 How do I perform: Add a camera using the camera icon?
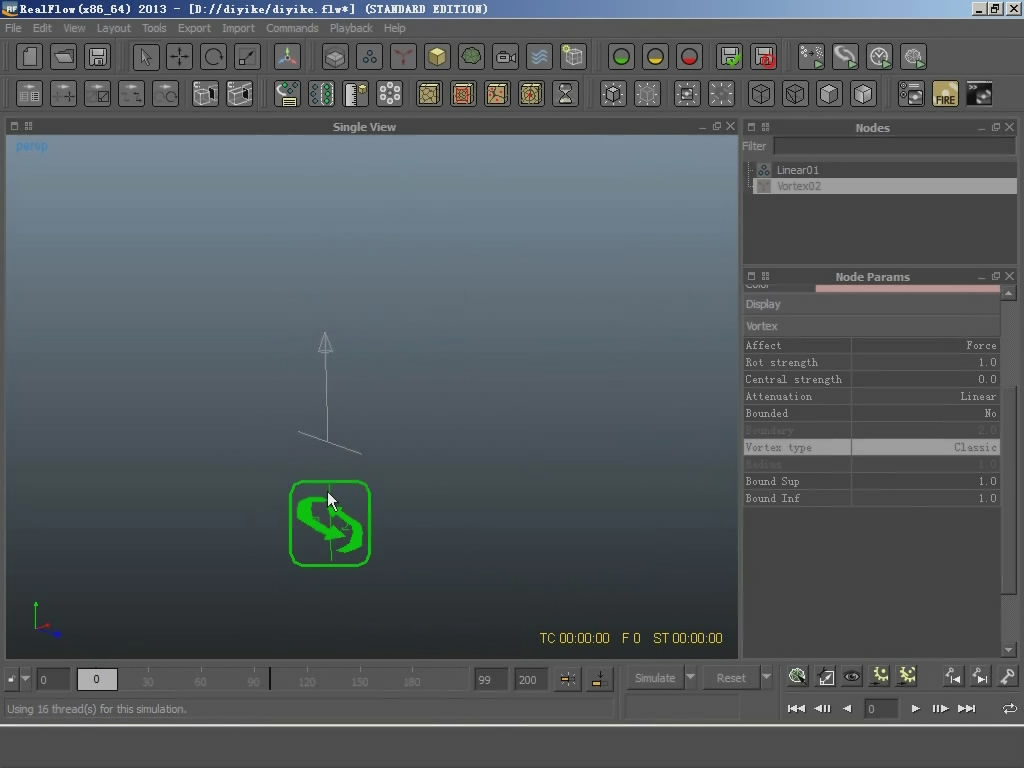point(505,57)
